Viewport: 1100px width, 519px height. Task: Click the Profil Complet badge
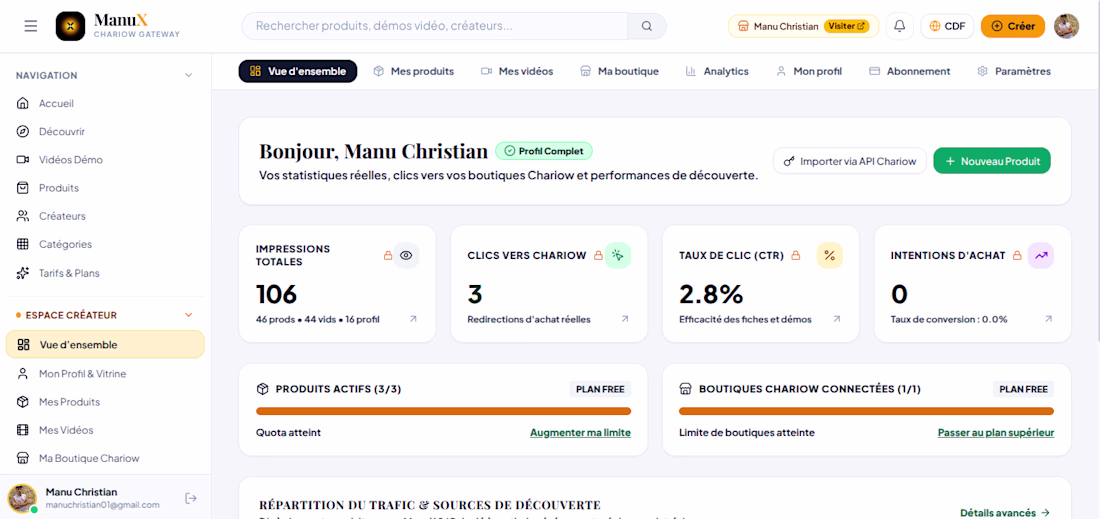pos(544,151)
